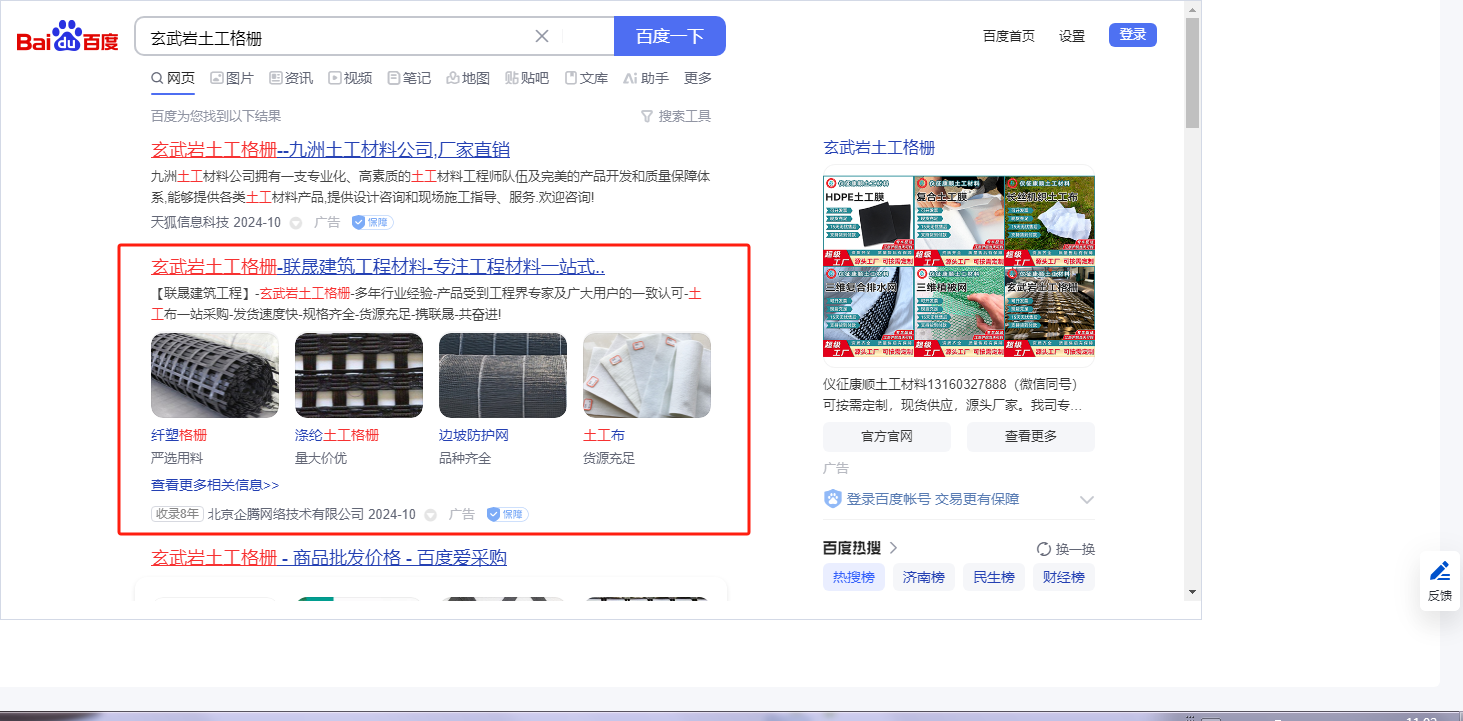Viewport: 1463px width, 721px height.
Task: Click the 官方官网 button
Action: [887, 437]
